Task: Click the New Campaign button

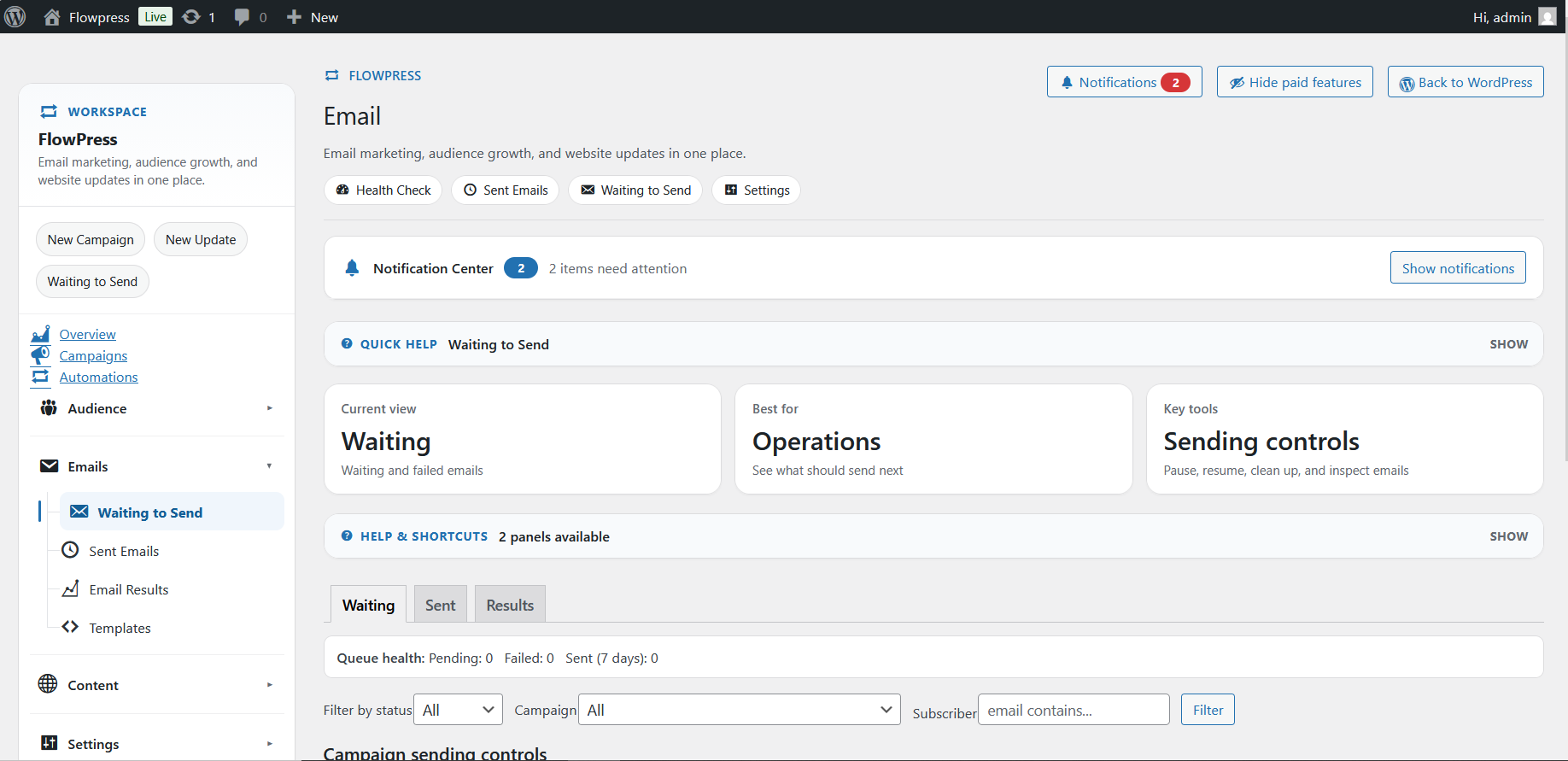Action: point(91,240)
